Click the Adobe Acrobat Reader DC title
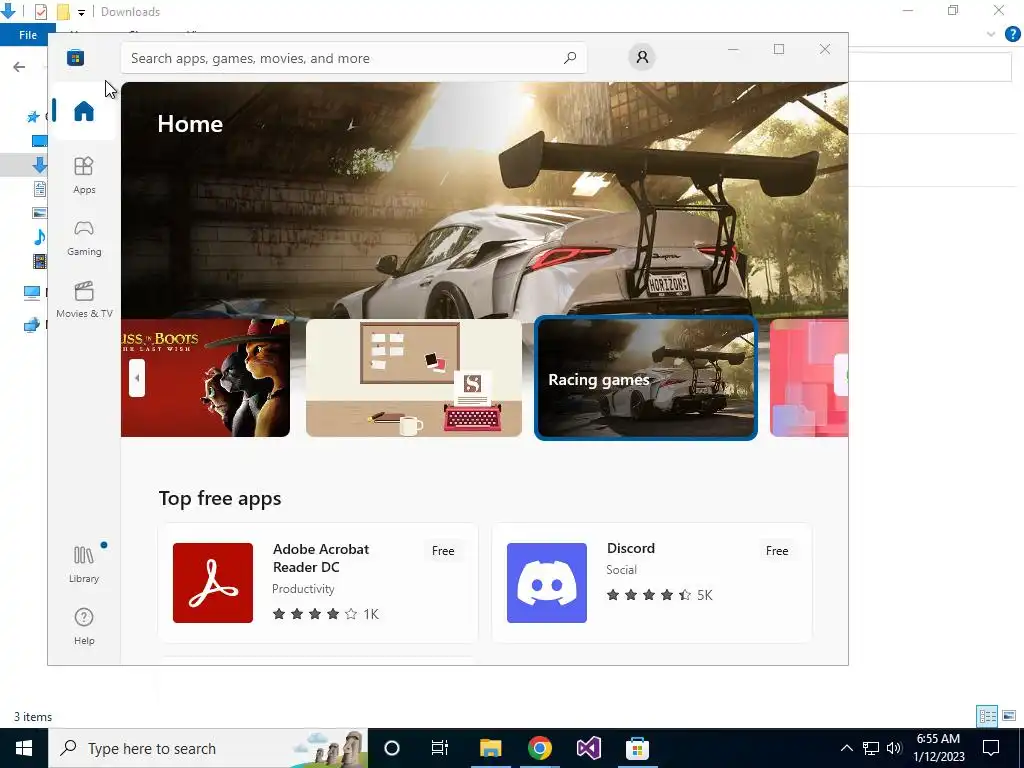Screen dimensions: 1024x768 (321, 558)
